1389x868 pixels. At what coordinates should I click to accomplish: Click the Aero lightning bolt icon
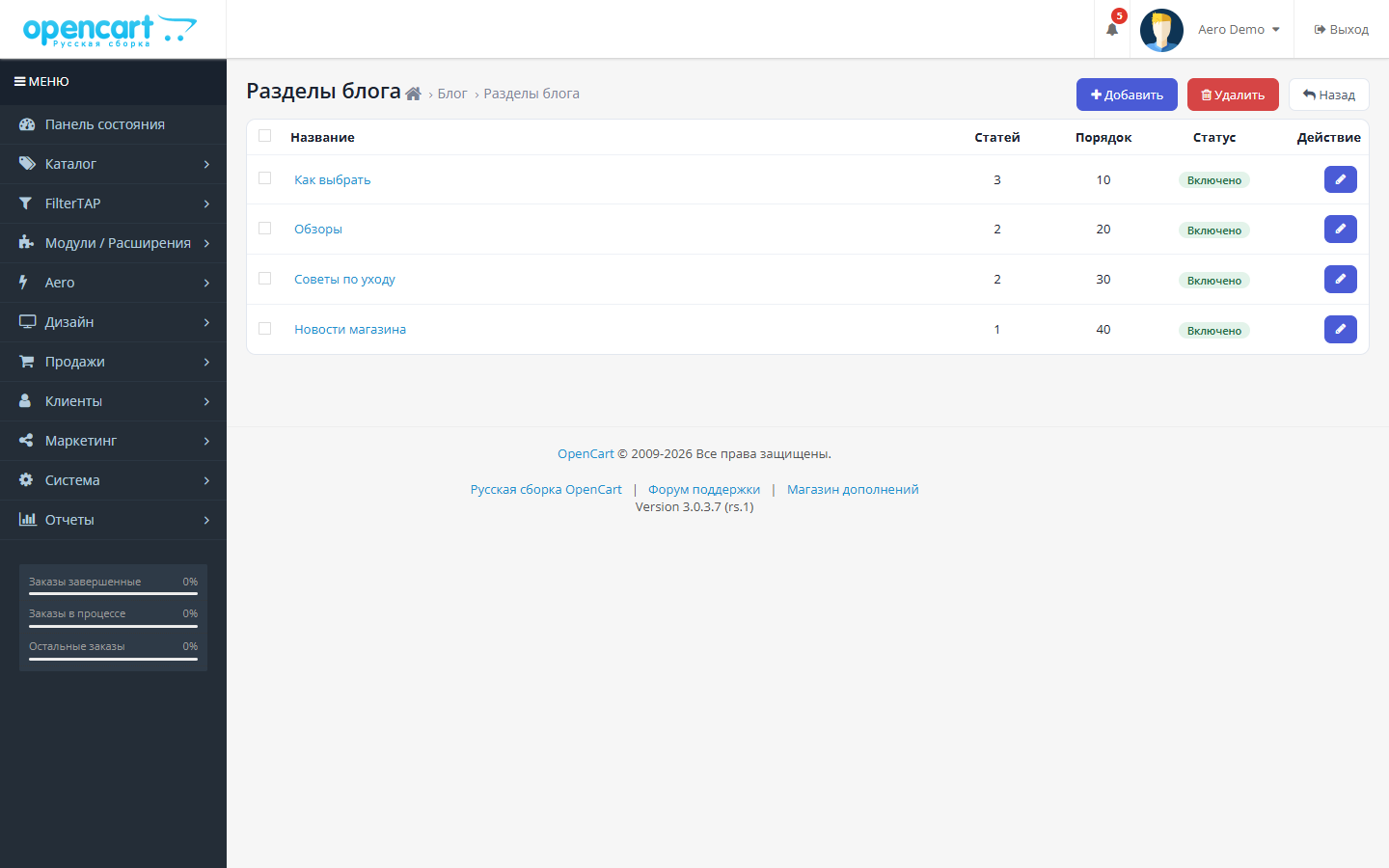tap(23, 283)
